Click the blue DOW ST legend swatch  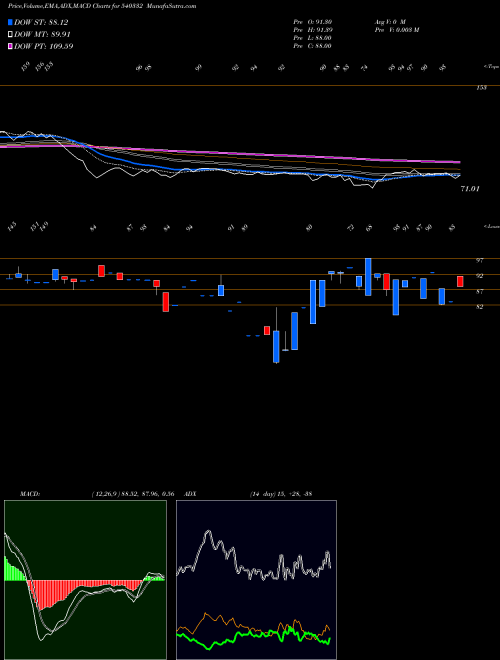(10, 22)
